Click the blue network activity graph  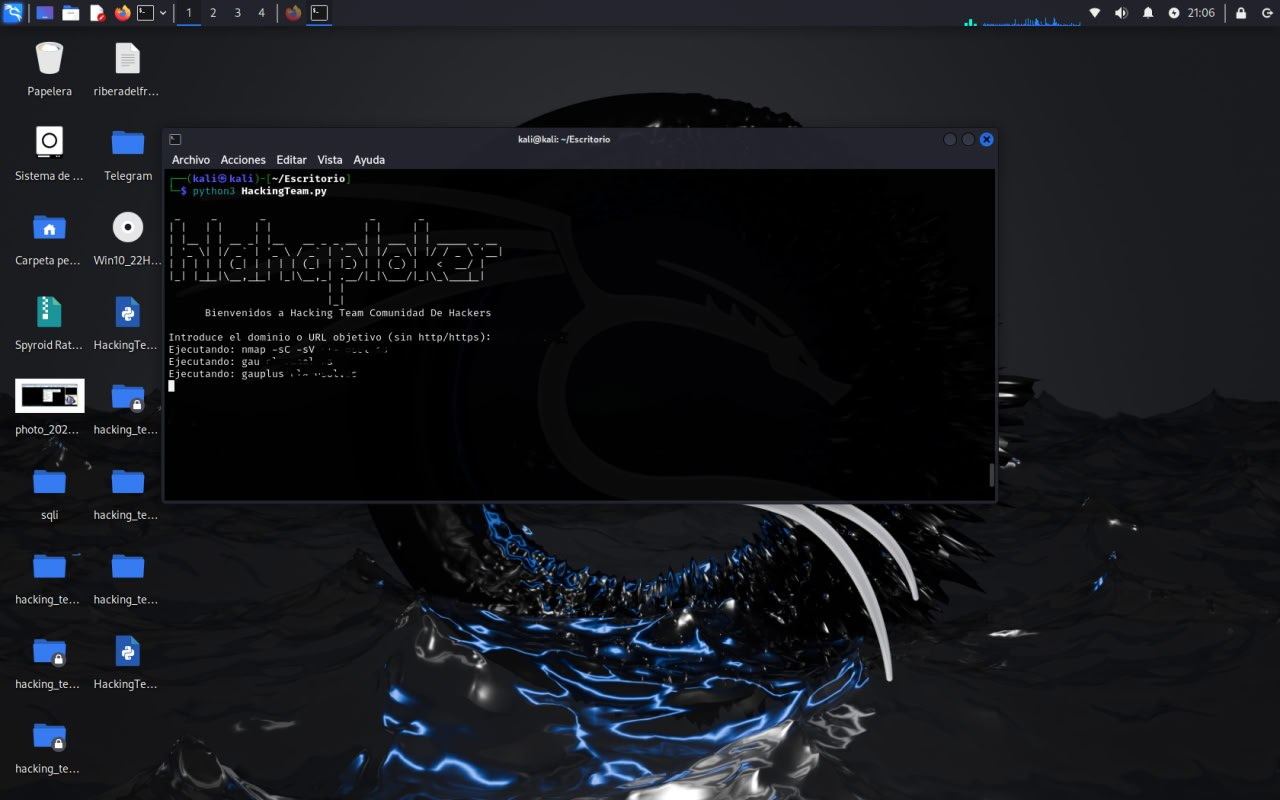[x=1032, y=20]
